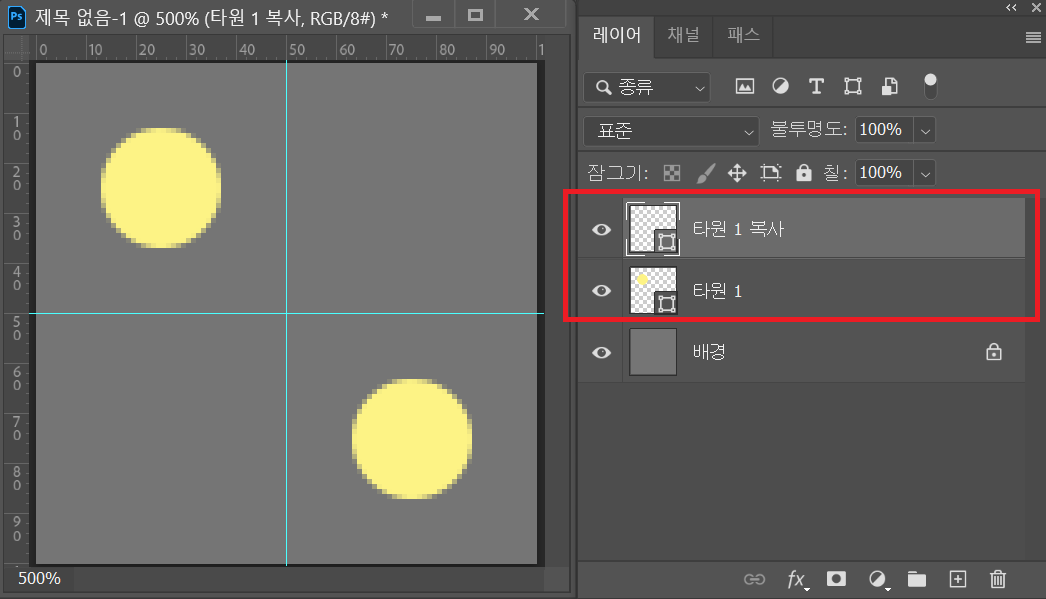Viewport: 1046px width, 599px height.
Task: Create a new group folder
Action: click(917, 579)
